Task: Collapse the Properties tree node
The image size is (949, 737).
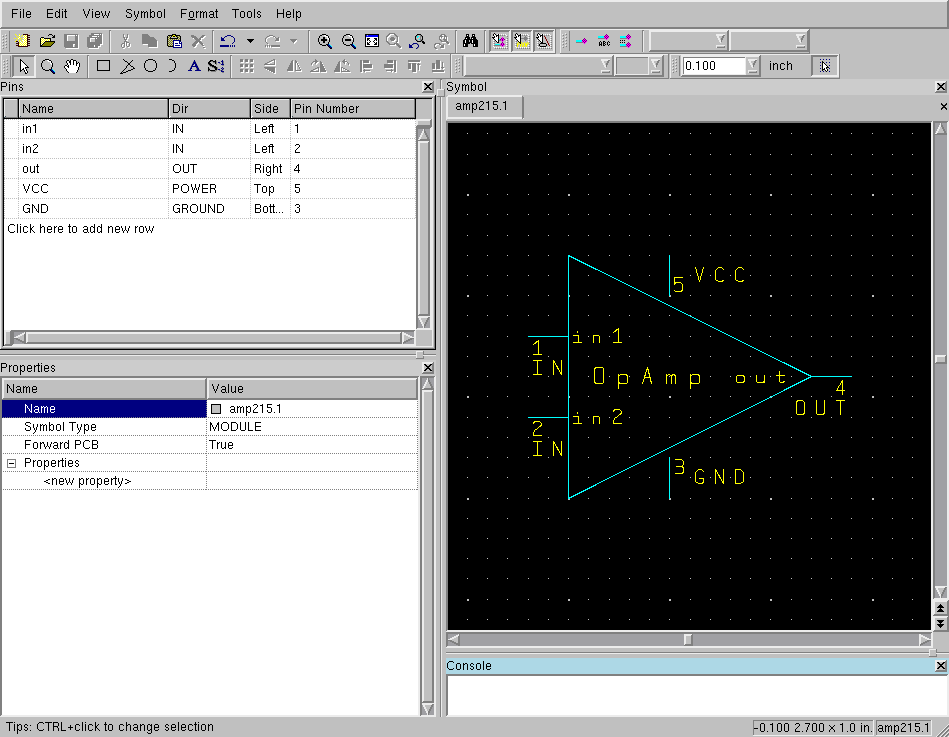Action: pyautogui.click(x=12, y=463)
